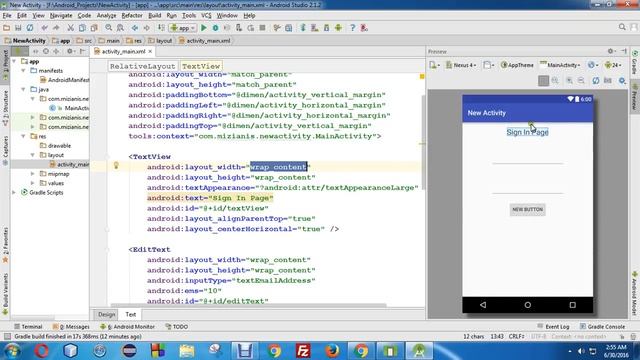Open the orientation dropdown in Preview
Image resolution: width=640 pixels, height=360 pixels.
pyautogui.click(x=489, y=65)
